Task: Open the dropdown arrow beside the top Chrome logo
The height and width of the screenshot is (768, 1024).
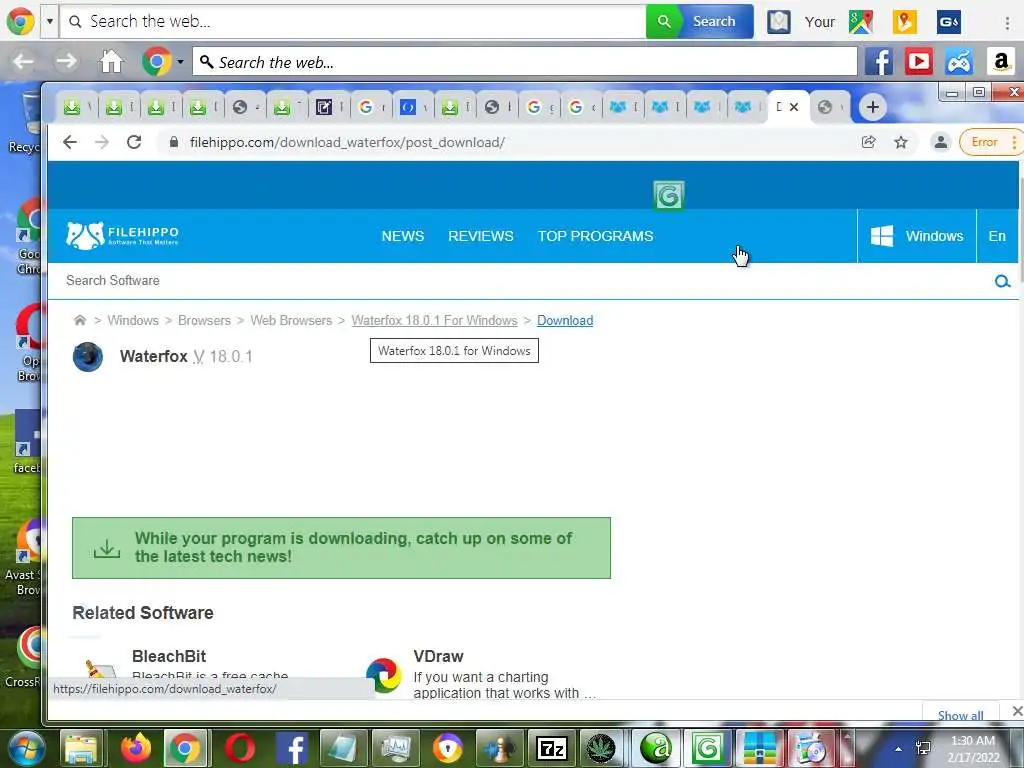Action: click(x=50, y=21)
